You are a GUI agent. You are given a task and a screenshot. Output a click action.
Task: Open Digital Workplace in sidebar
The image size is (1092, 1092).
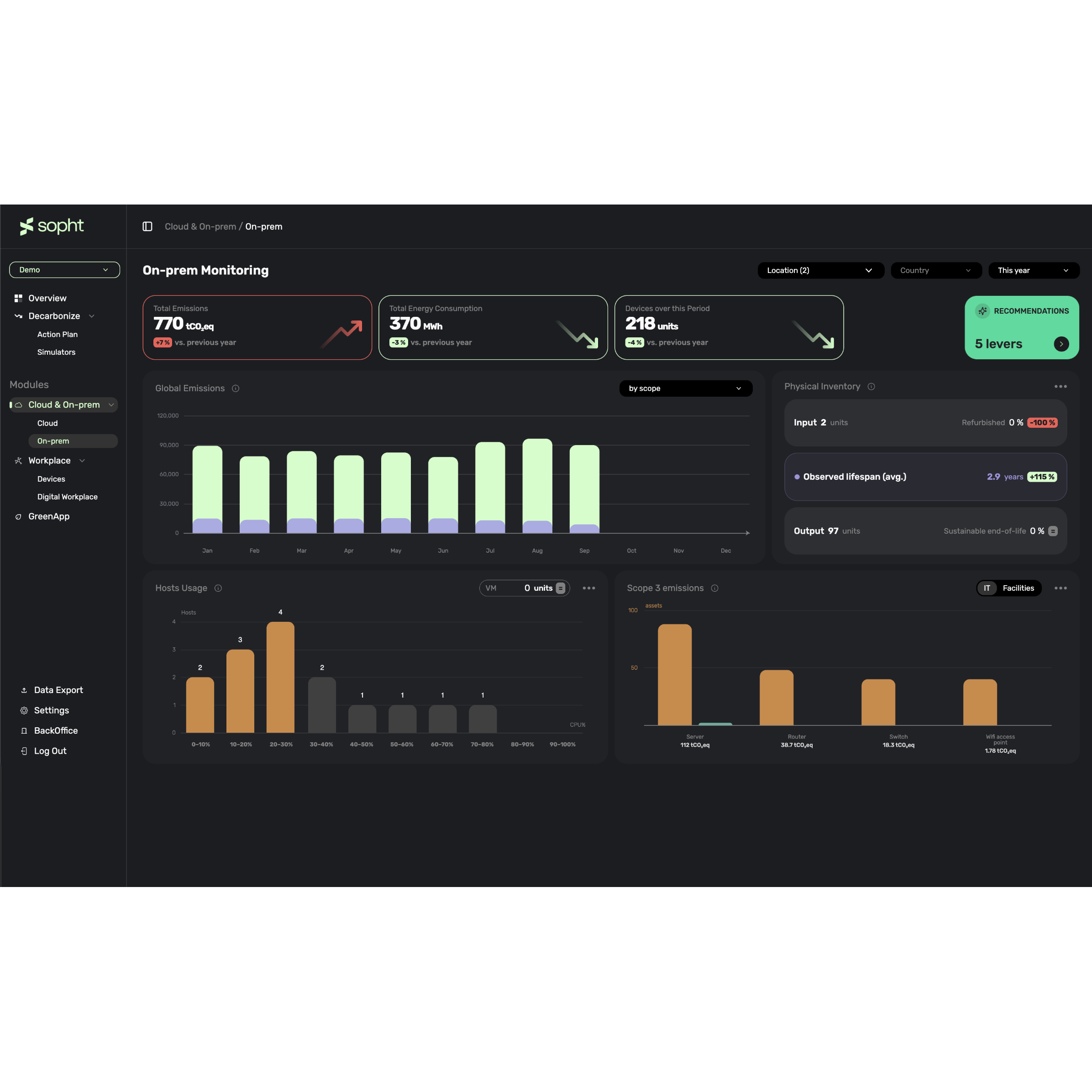tap(67, 497)
